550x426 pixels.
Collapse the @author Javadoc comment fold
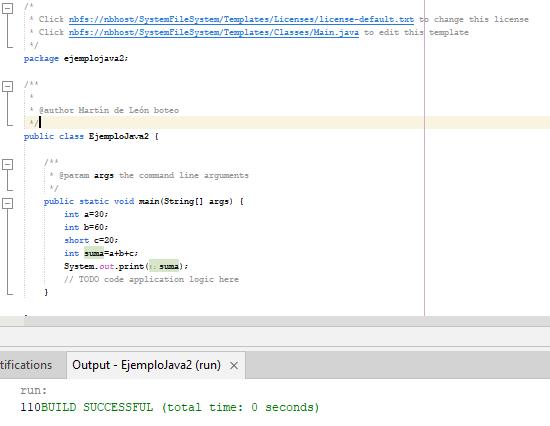8,86
